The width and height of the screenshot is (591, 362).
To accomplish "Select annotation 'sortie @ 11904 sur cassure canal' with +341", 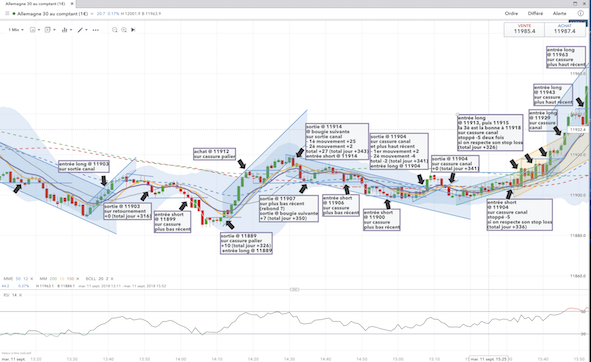I will coord(399,151).
